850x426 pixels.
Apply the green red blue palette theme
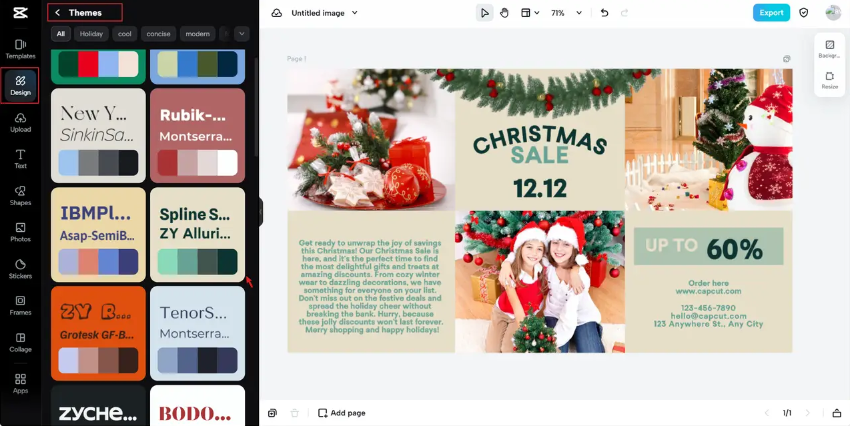pos(98,66)
